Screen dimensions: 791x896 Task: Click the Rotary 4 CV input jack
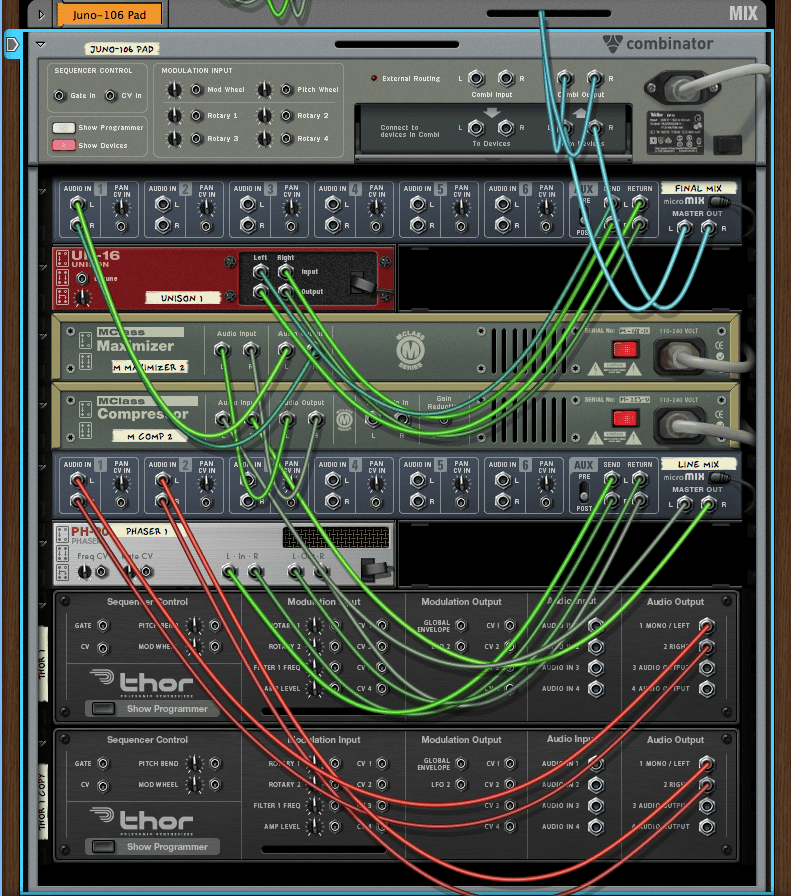coord(286,138)
